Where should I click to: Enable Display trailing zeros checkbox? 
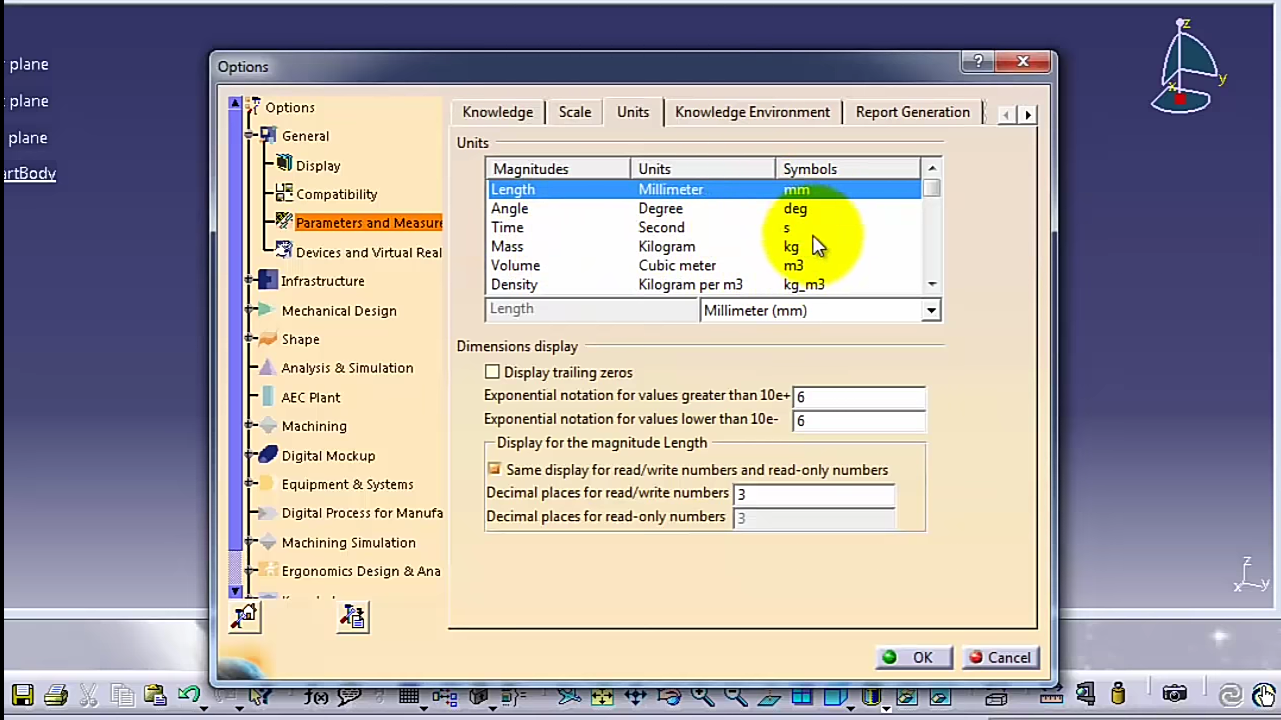point(492,372)
